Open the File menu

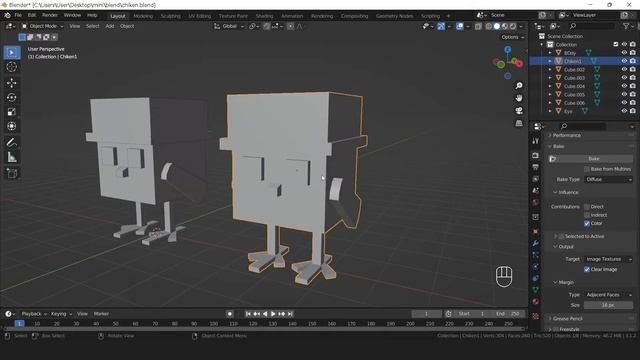tap(18, 16)
